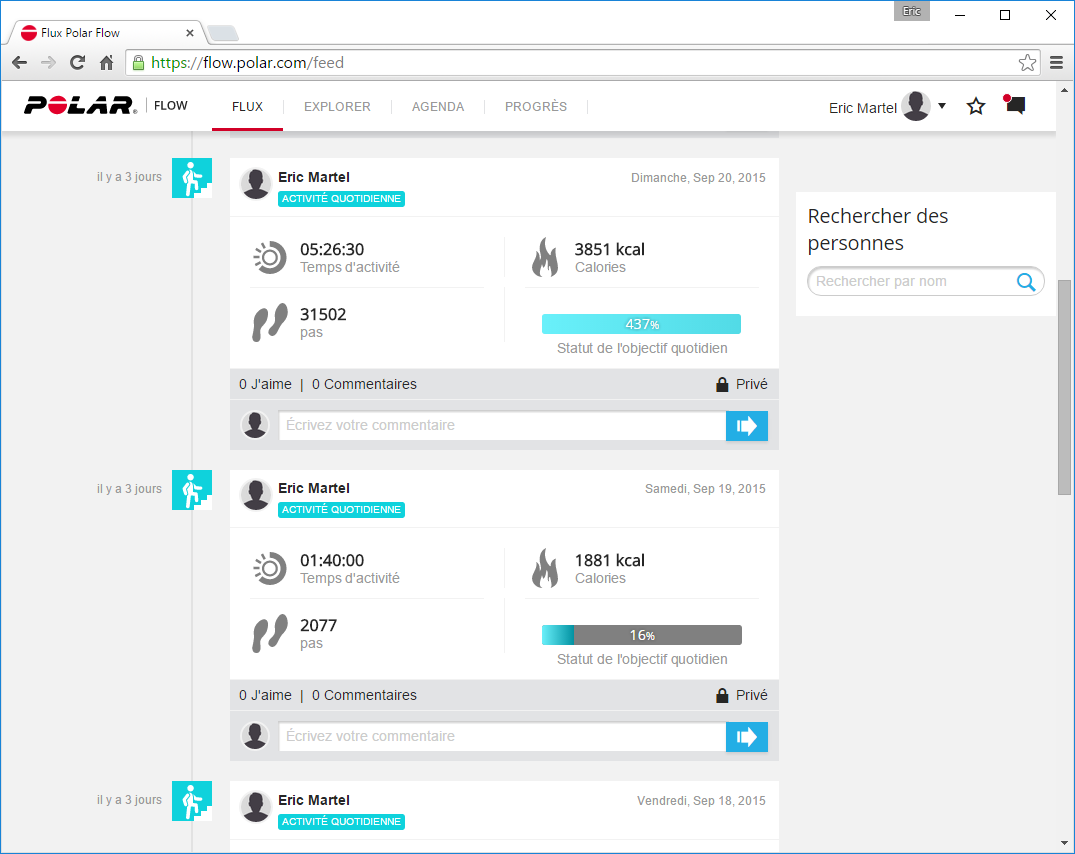Switch to the Explorer tab

(x=337, y=107)
